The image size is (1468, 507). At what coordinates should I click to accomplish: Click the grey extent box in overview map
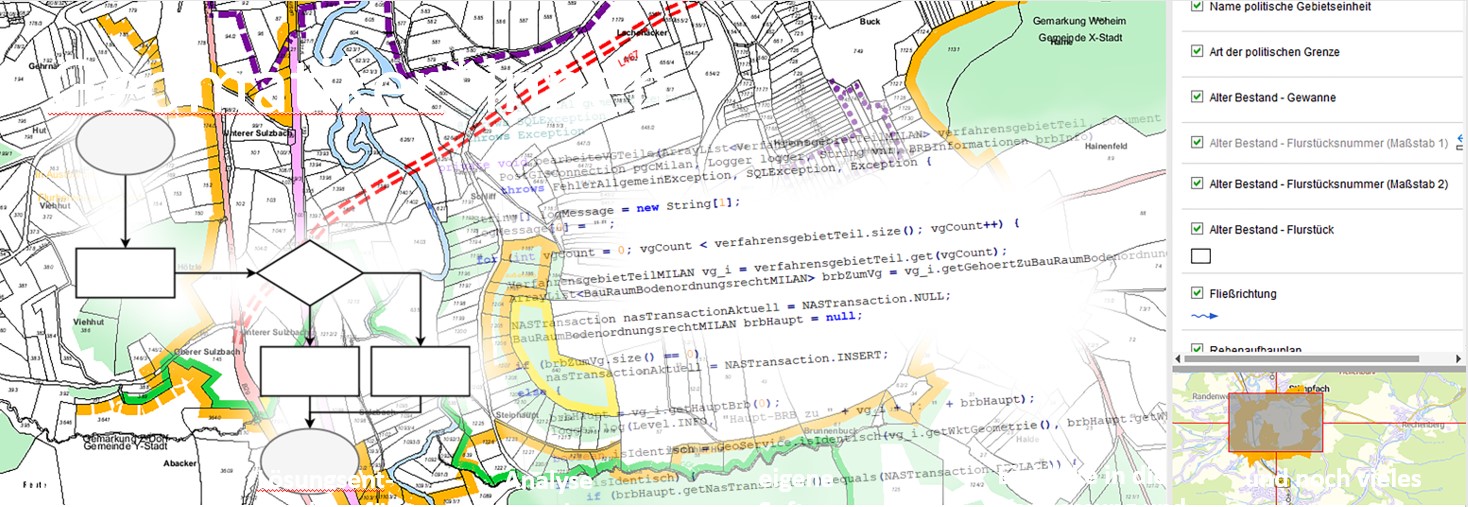tap(1274, 421)
